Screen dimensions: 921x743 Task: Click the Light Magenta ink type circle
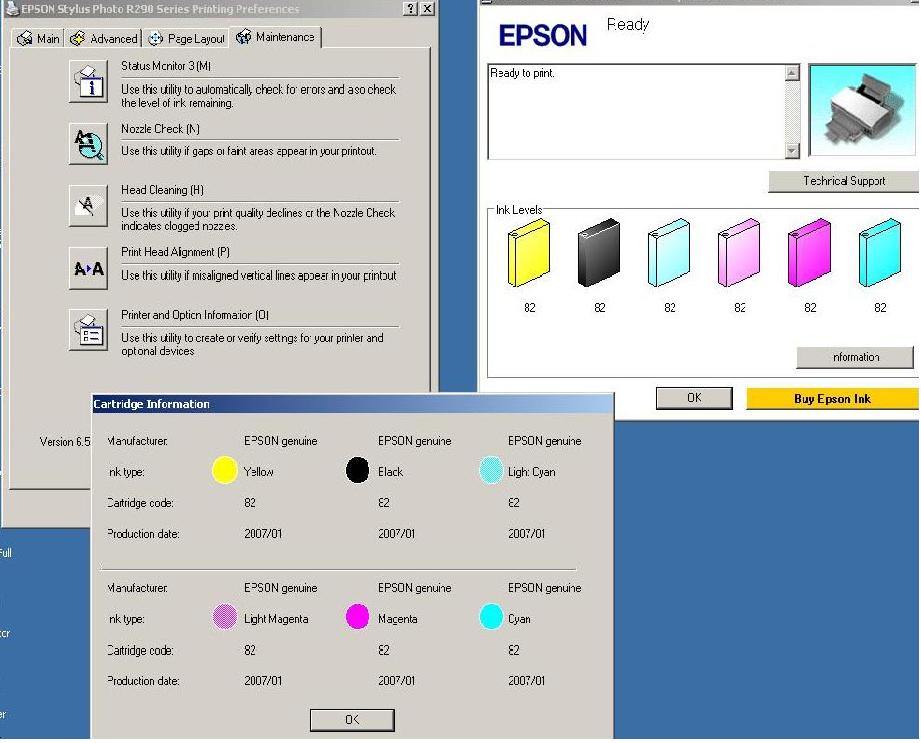pyautogui.click(x=224, y=617)
